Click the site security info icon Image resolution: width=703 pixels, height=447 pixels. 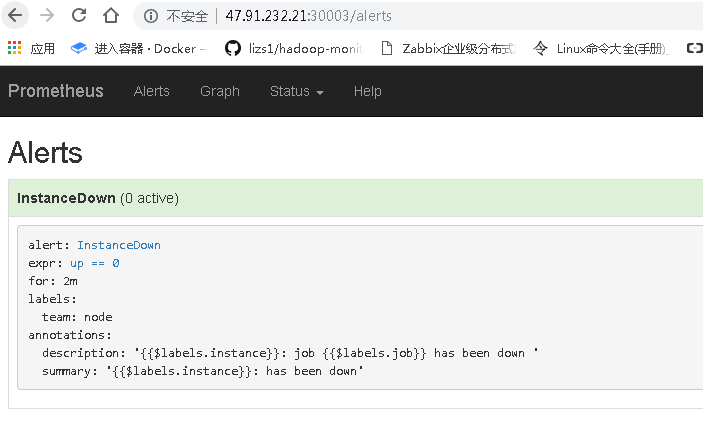point(151,16)
